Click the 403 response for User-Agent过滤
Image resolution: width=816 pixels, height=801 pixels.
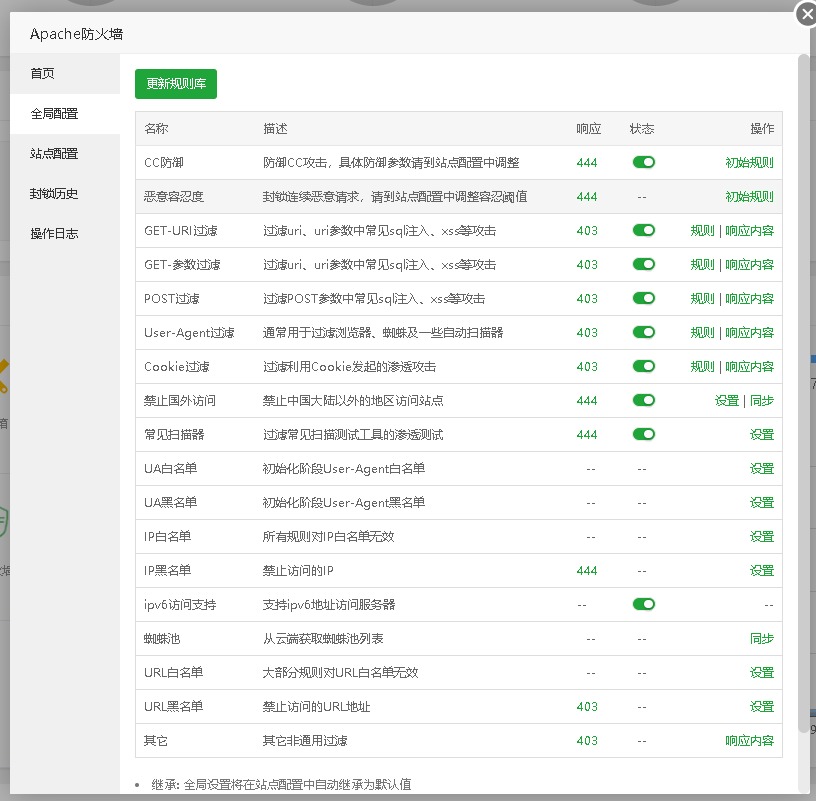tap(587, 333)
